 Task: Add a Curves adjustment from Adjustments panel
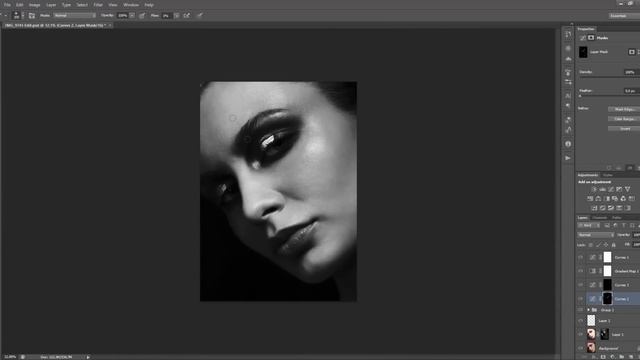611,189
